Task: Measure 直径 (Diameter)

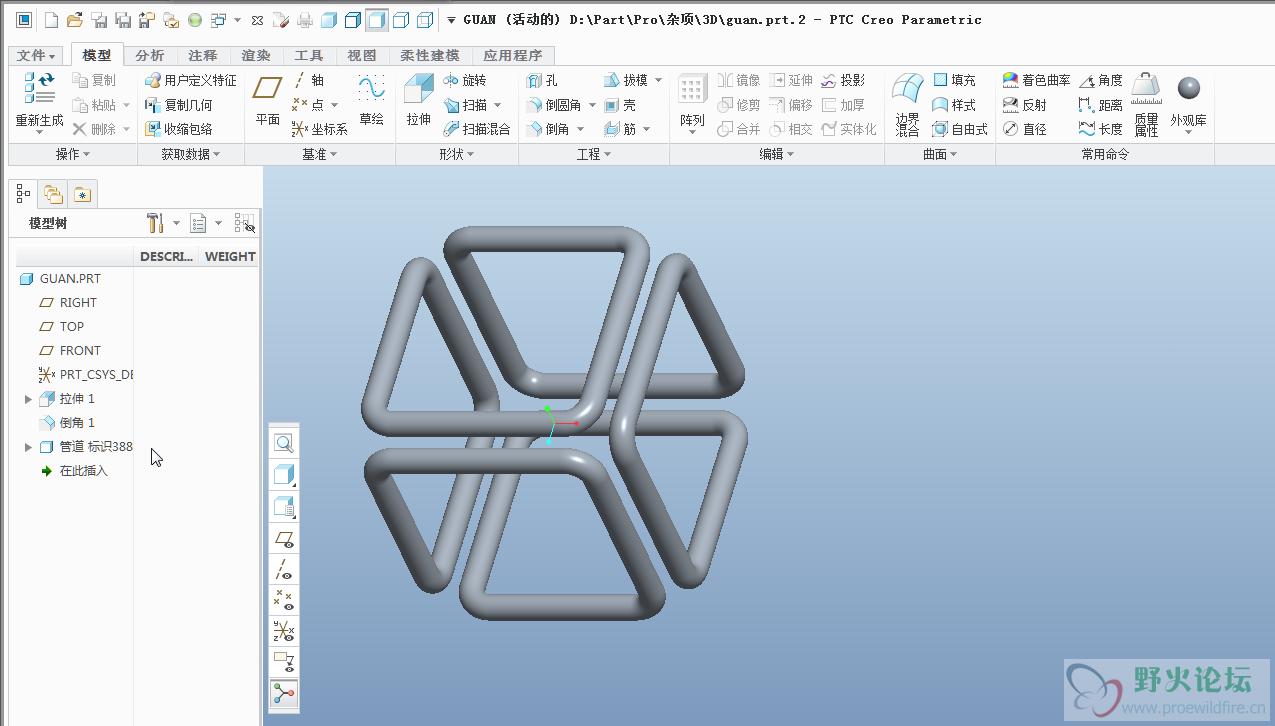Action: 1024,129
